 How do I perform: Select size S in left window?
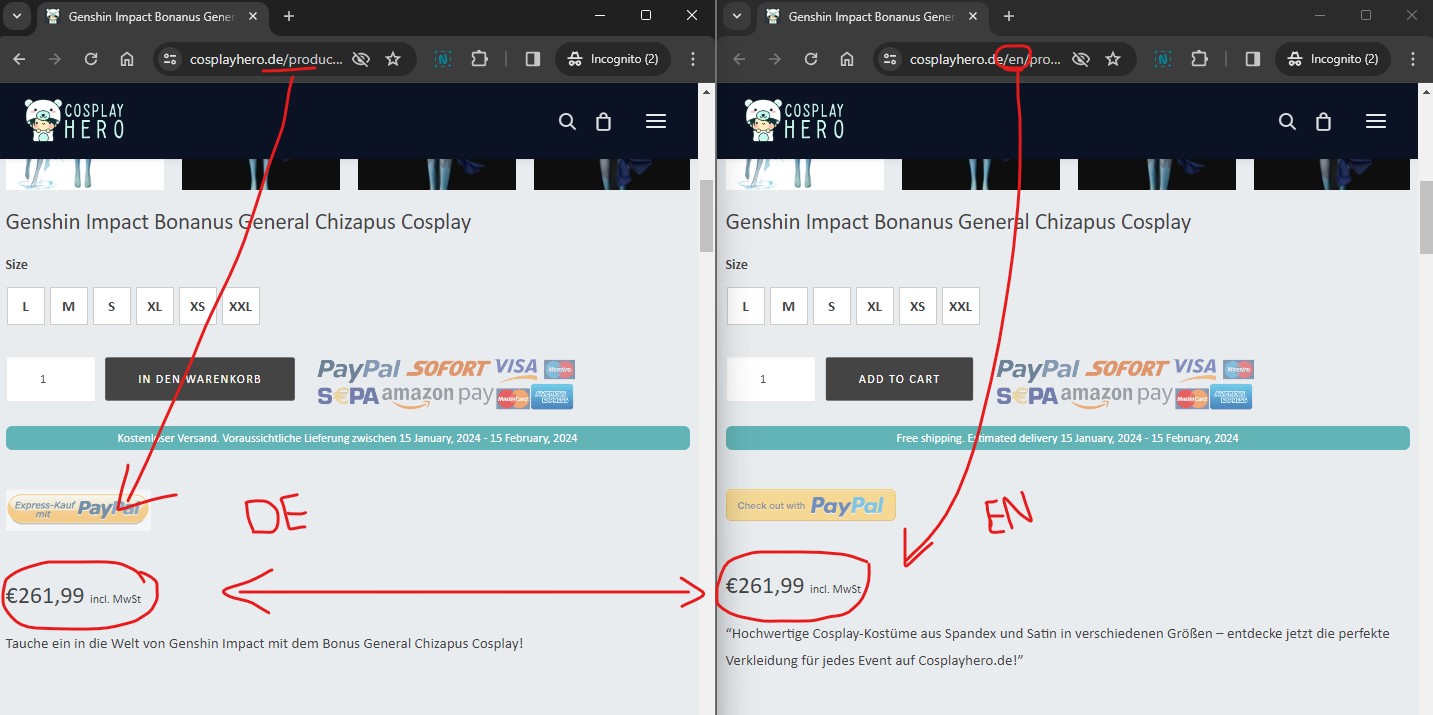[111, 307]
